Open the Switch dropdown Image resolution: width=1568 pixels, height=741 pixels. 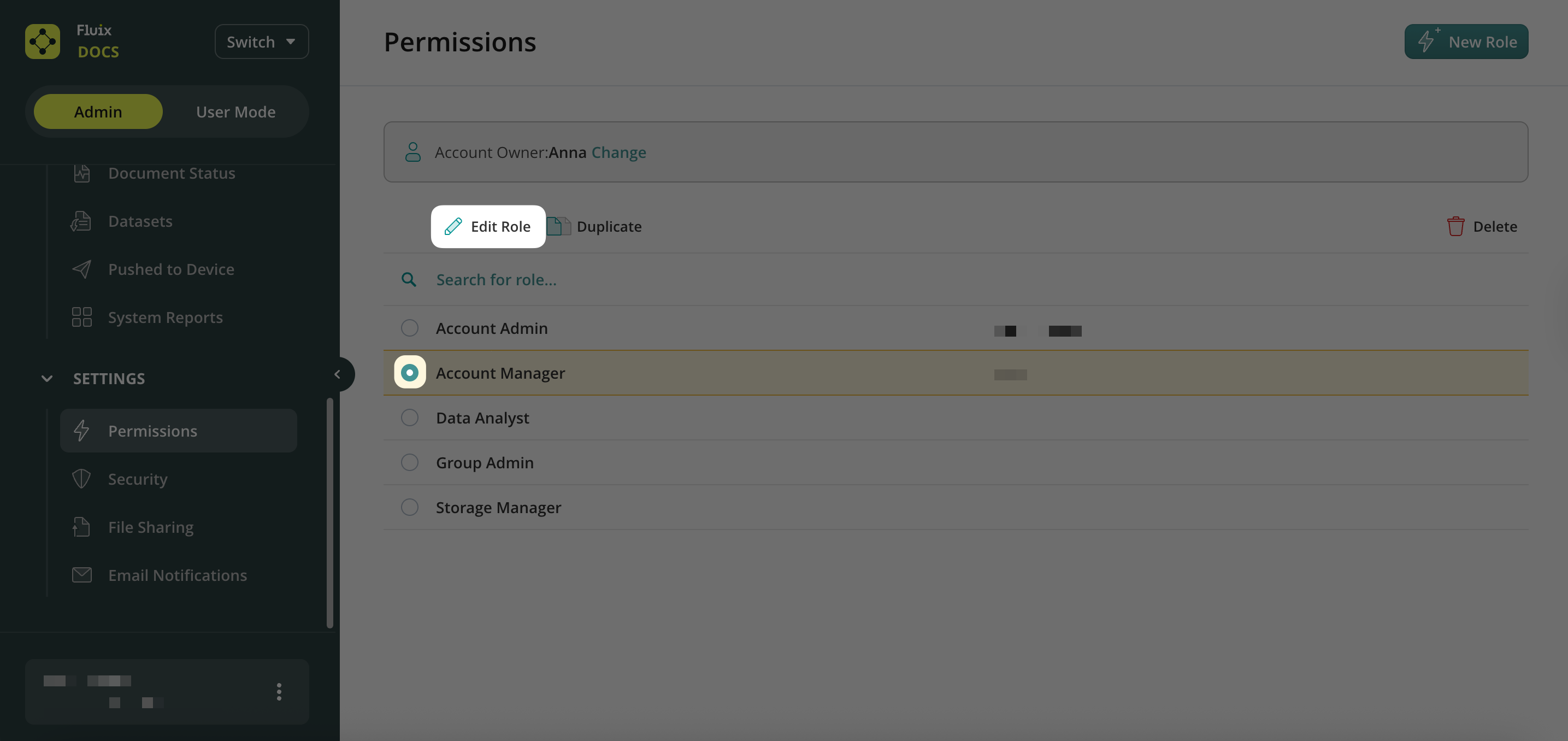(261, 42)
